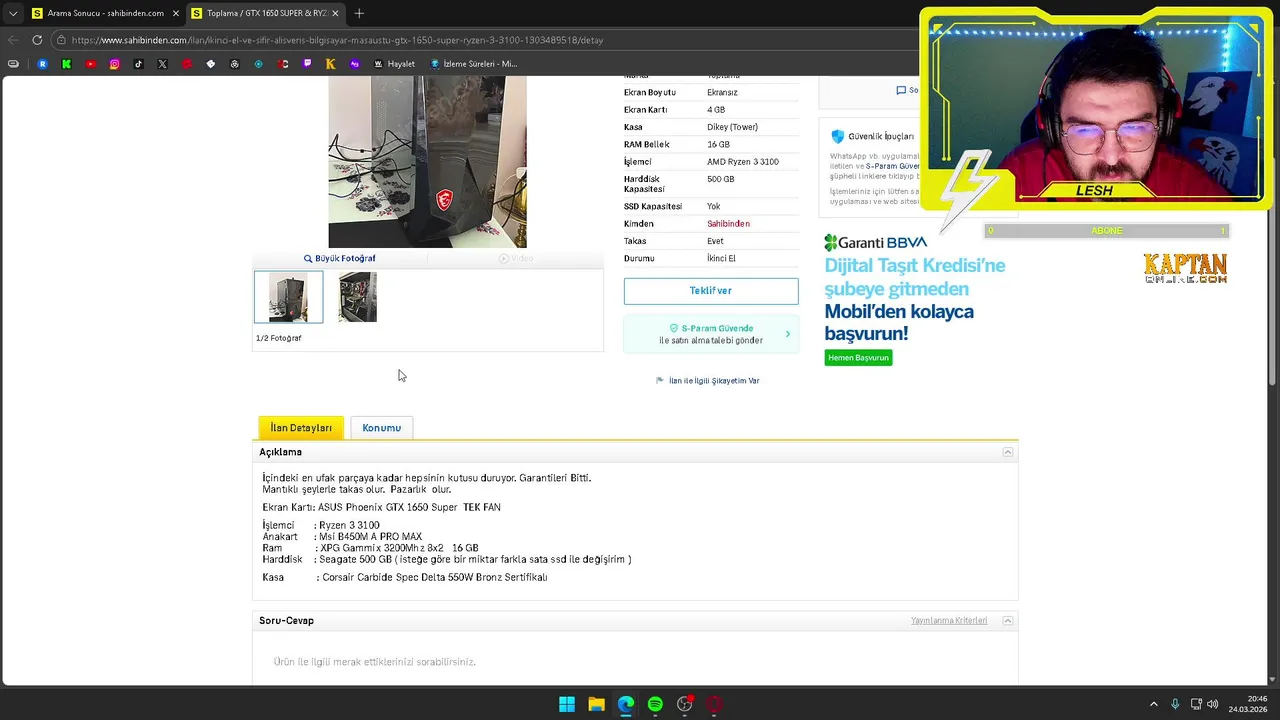Select the first listing photo thumbnail
The height and width of the screenshot is (720, 1280).
(x=288, y=297)
